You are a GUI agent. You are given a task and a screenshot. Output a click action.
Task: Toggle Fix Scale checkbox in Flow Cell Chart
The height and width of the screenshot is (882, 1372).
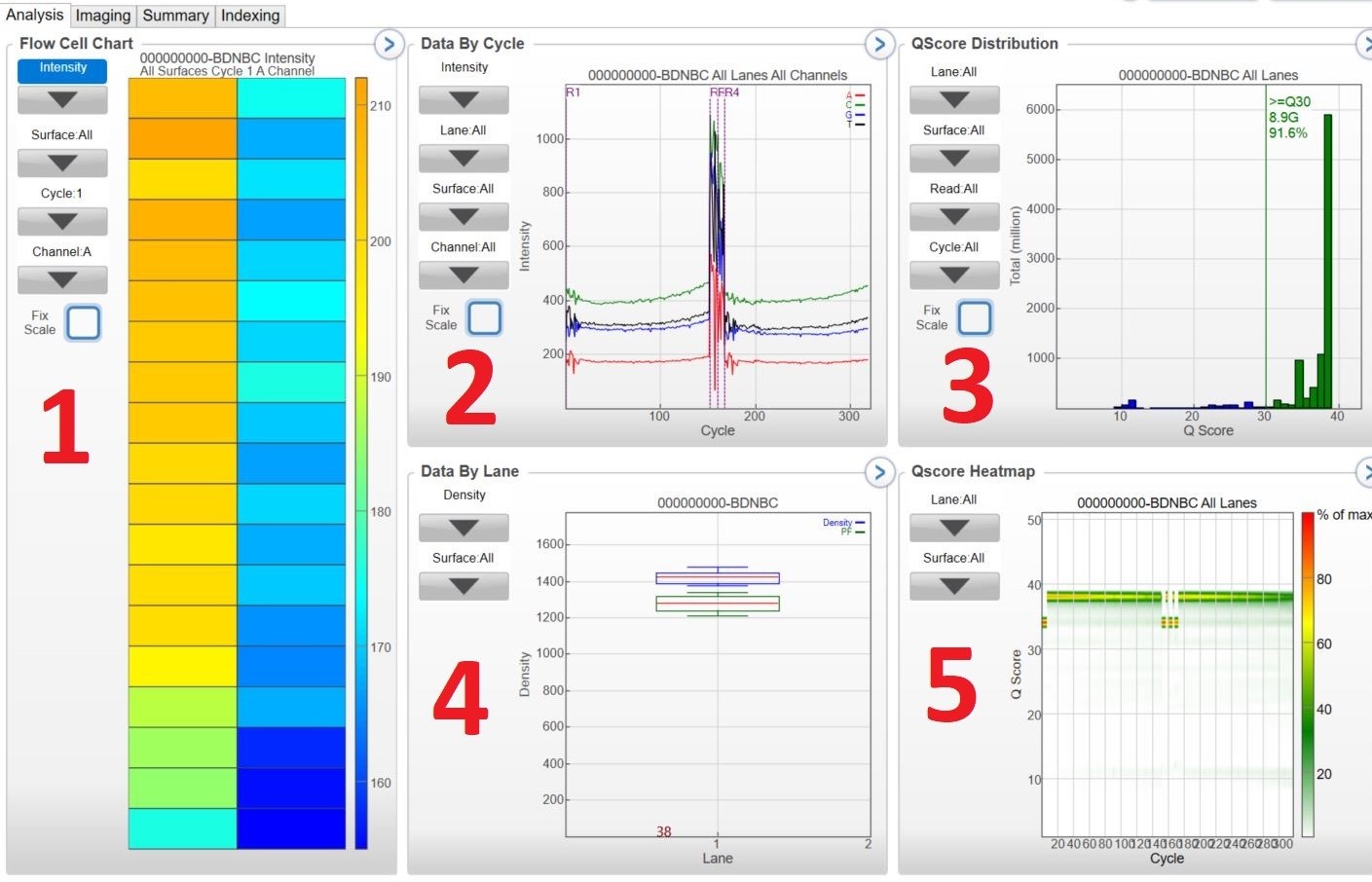click(x=83, y=322)
